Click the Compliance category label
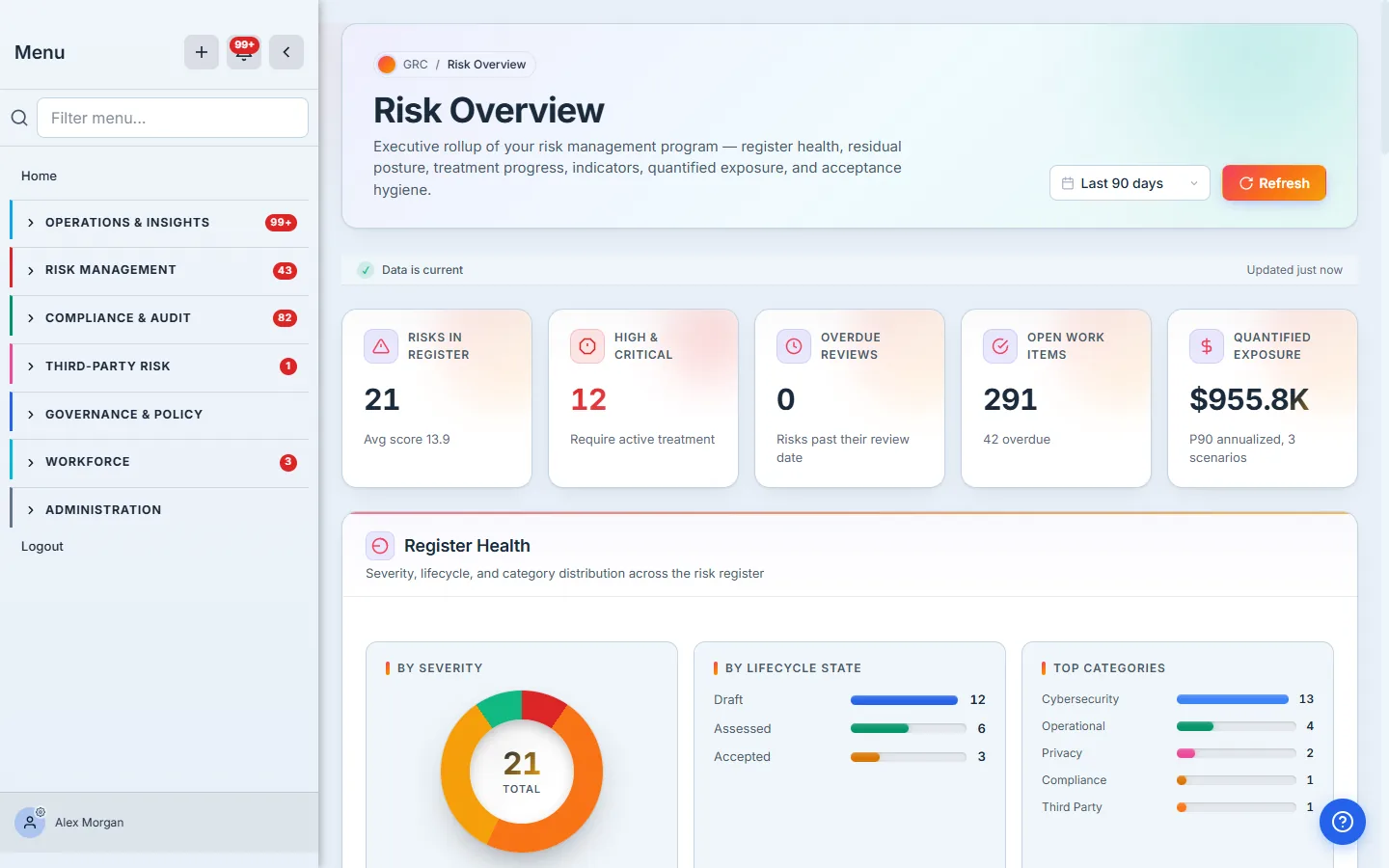 pos(1074,780)
